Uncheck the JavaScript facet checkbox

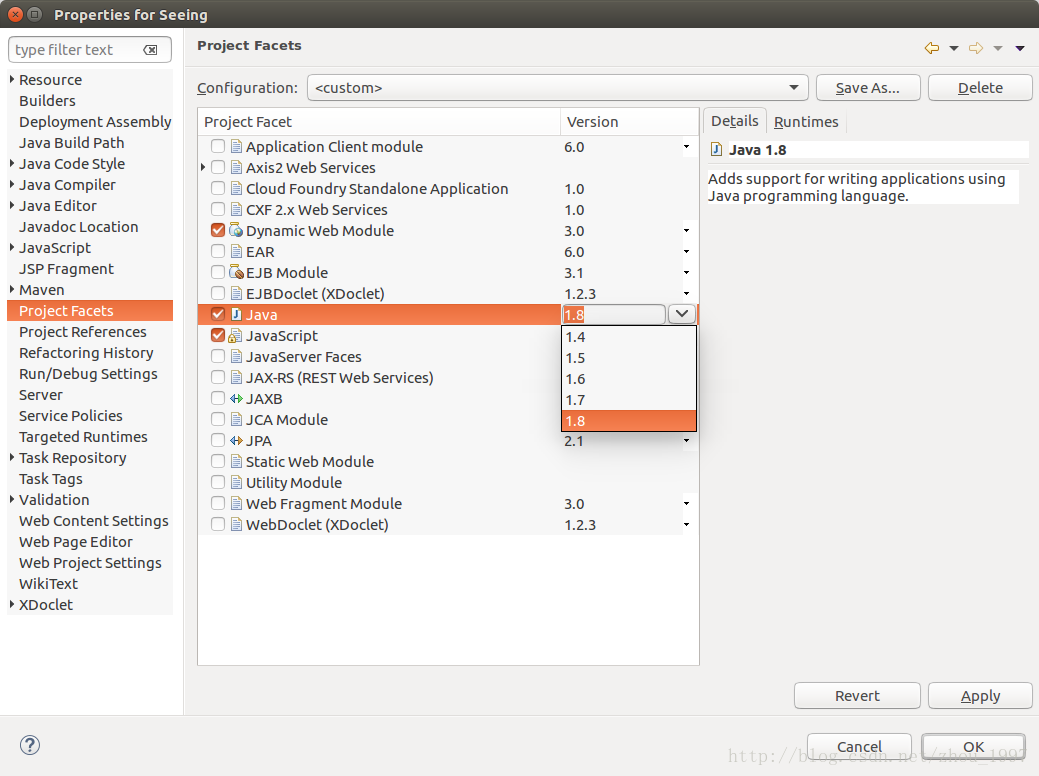click(218, 335)
